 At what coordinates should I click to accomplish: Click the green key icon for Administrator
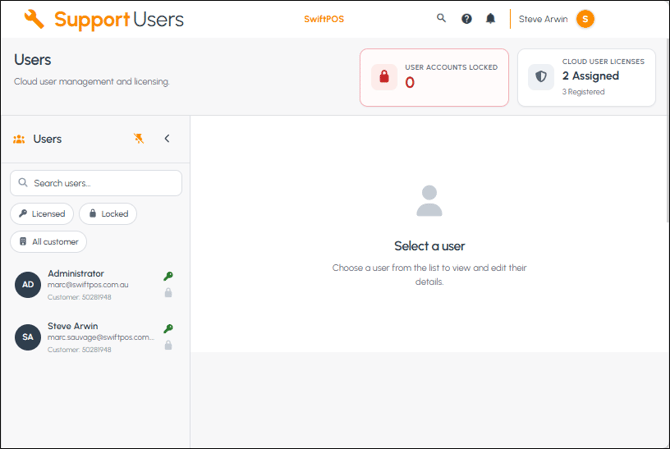tap(168, 276)
